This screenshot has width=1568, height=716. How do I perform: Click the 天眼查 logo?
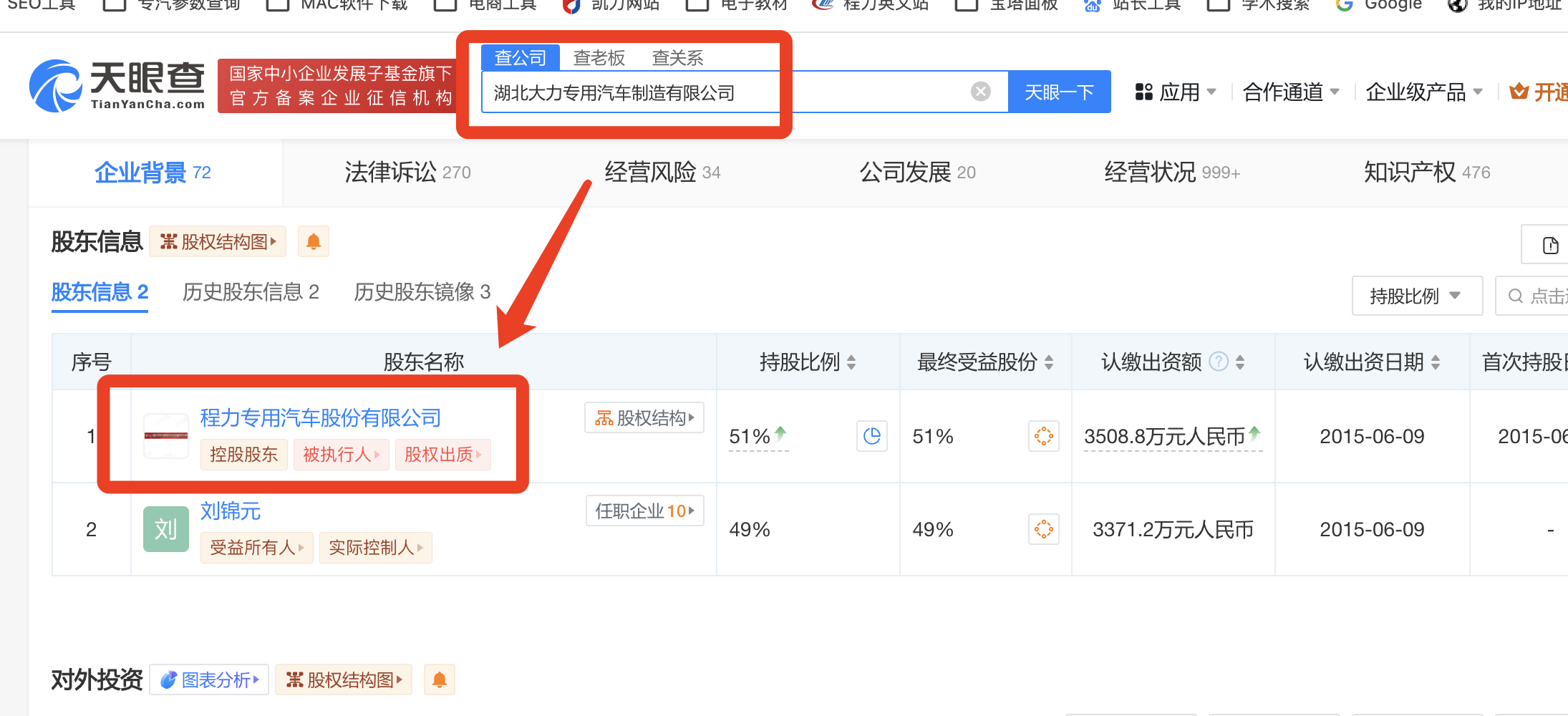pos(117,86)
